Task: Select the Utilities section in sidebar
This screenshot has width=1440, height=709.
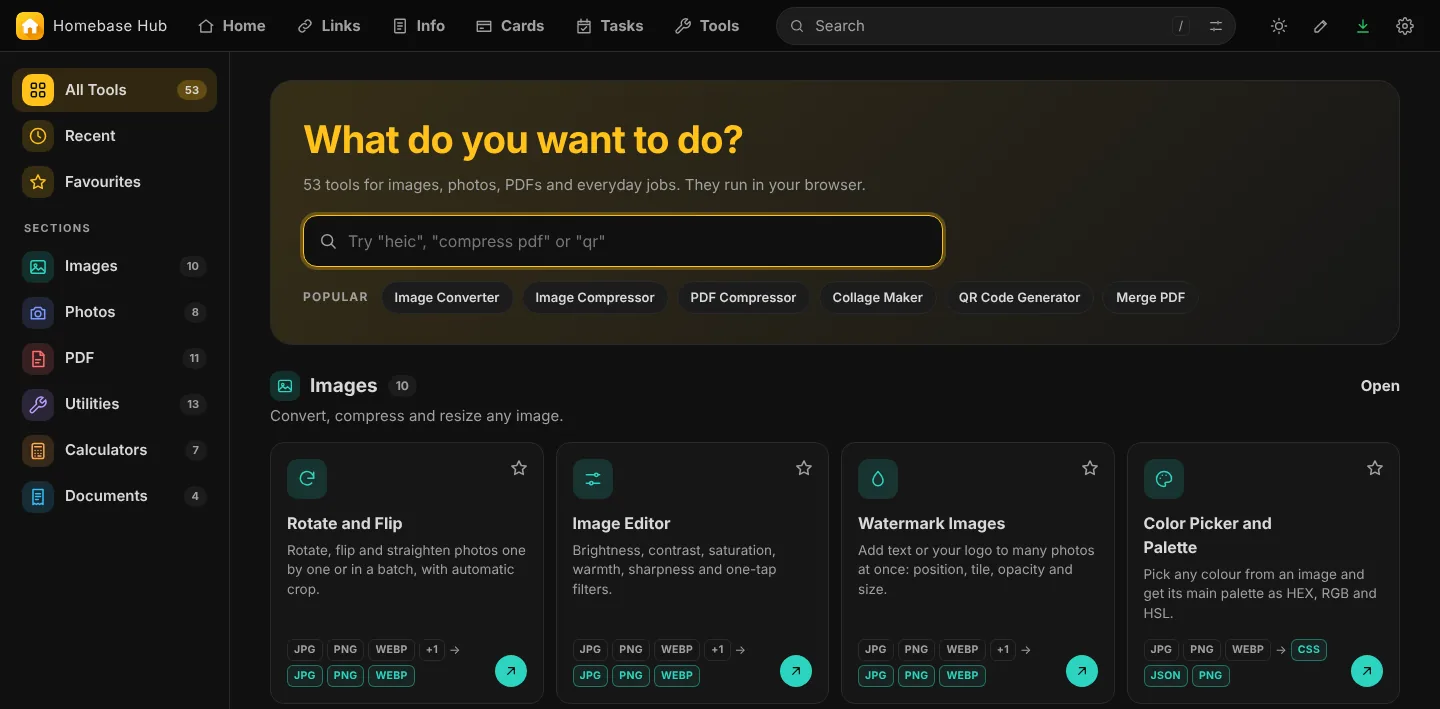Action: coord(114,404)
